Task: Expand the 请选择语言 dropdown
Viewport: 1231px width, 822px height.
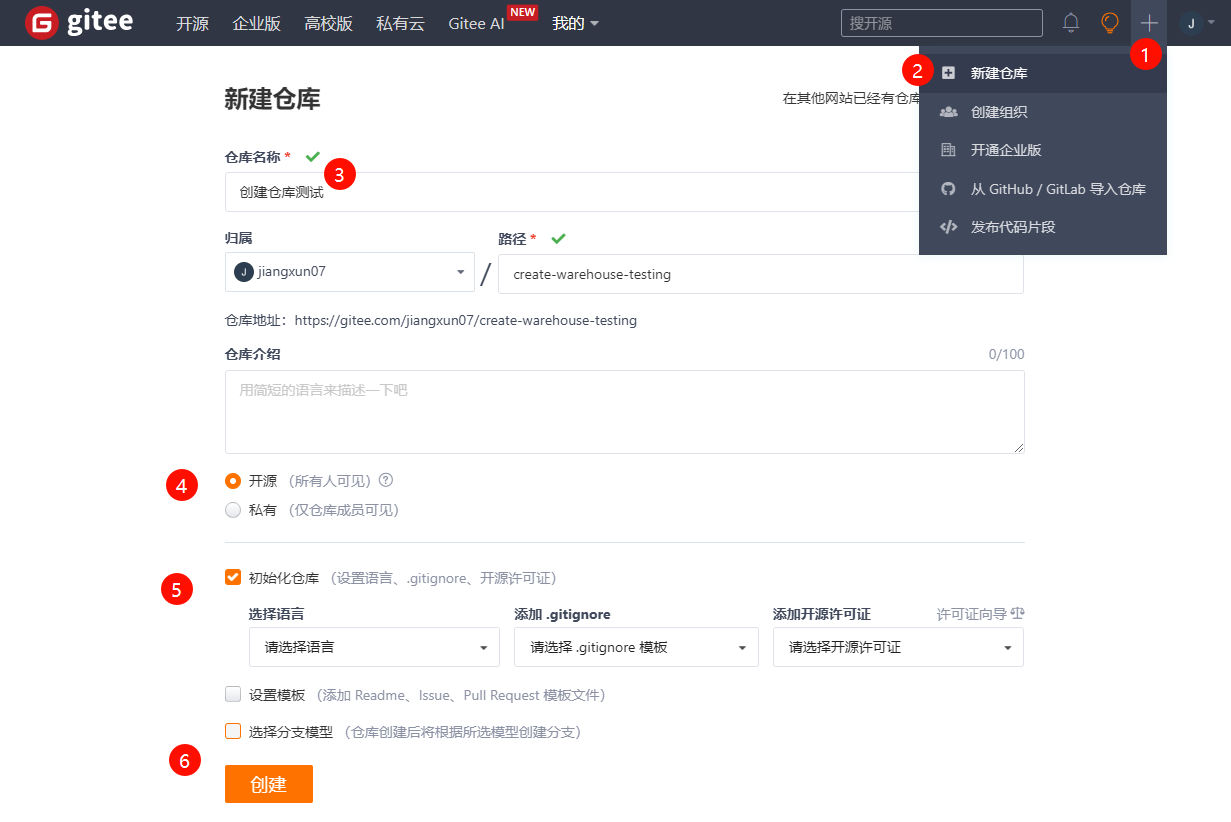Action: (374, 646)
